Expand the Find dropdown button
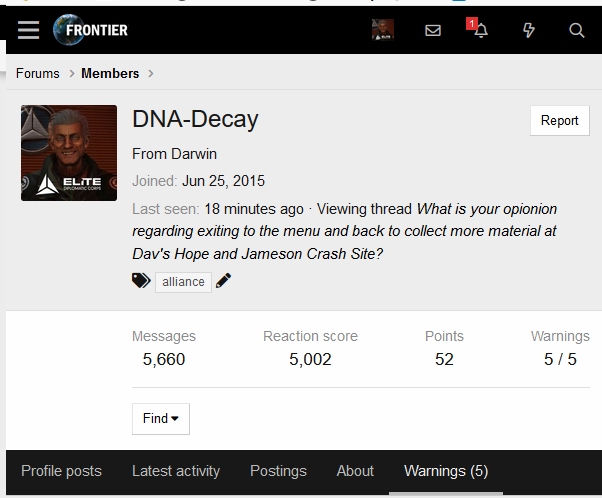 (x=161, y=419)
